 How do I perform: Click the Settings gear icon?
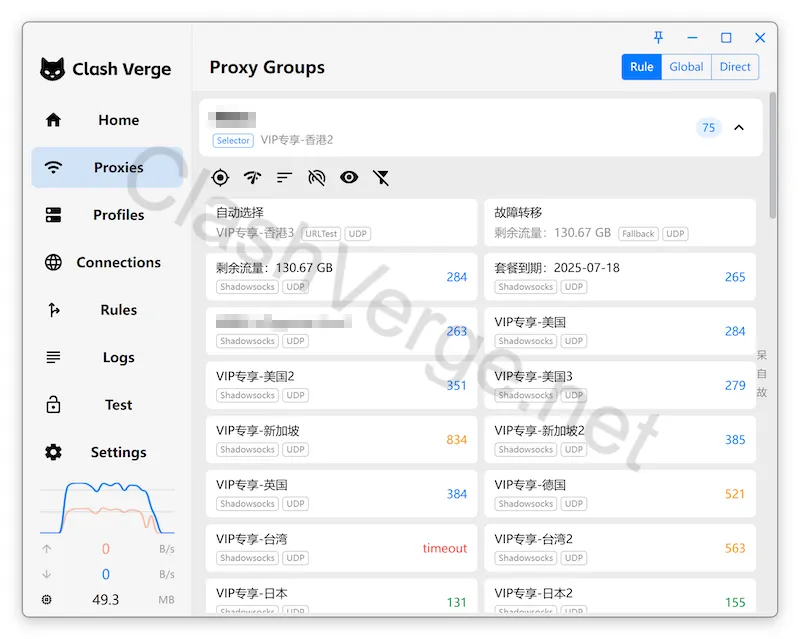53,452
